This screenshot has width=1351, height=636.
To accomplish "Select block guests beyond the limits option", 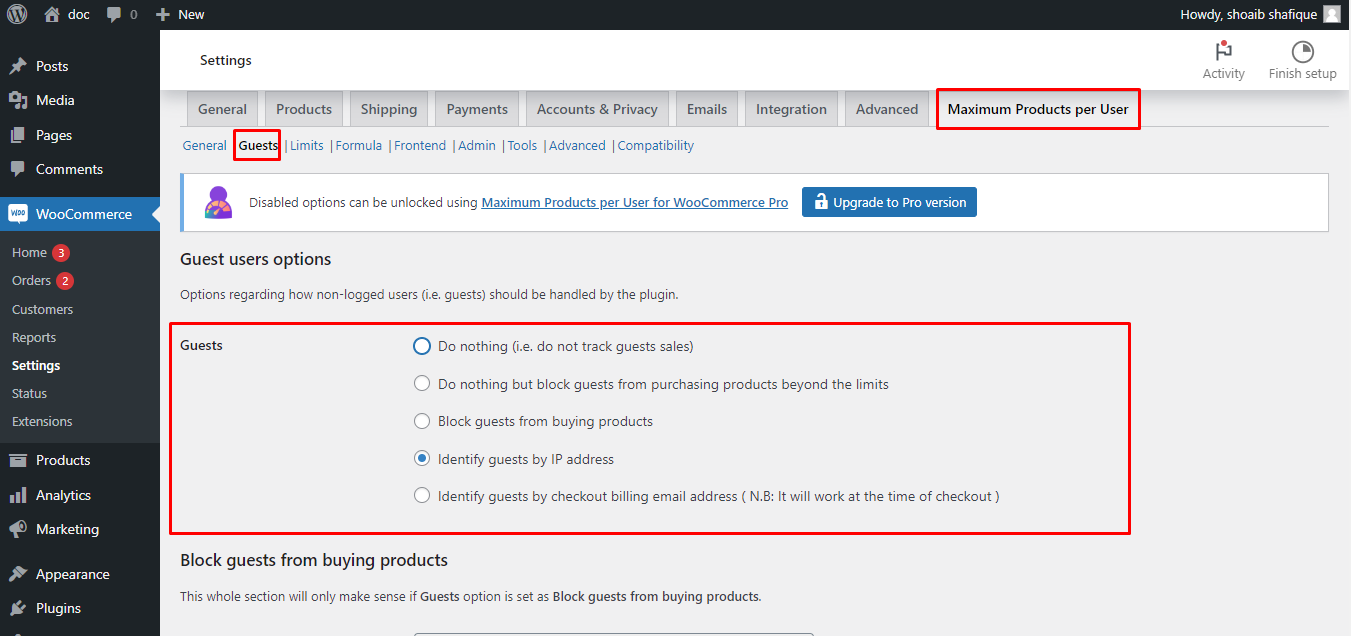I will pyautogui.click(x=422, y=384).
